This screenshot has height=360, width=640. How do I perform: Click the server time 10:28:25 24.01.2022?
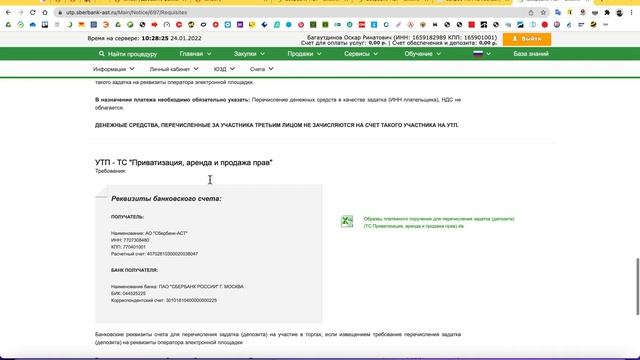click(x=171, y=38)
